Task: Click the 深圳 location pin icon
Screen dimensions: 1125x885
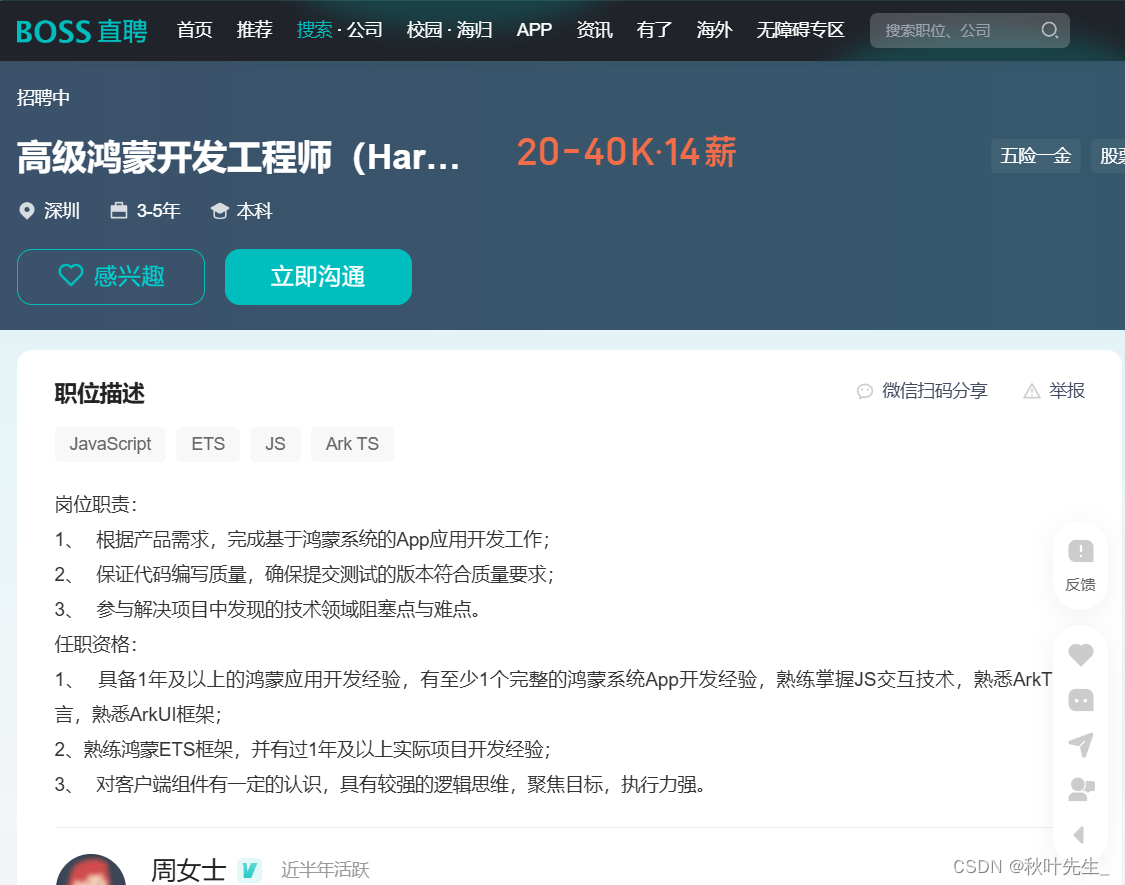Action: coord(27,211)
